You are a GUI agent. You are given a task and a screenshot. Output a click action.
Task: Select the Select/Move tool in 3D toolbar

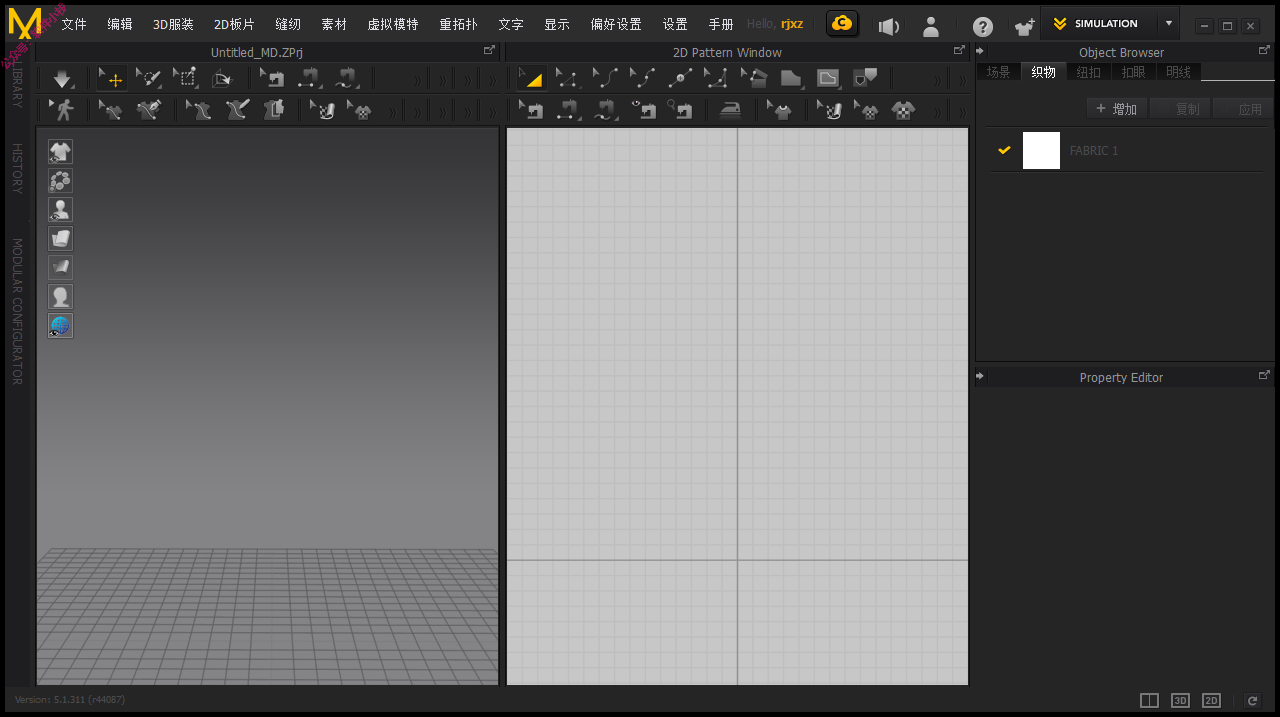coord(111,79)
